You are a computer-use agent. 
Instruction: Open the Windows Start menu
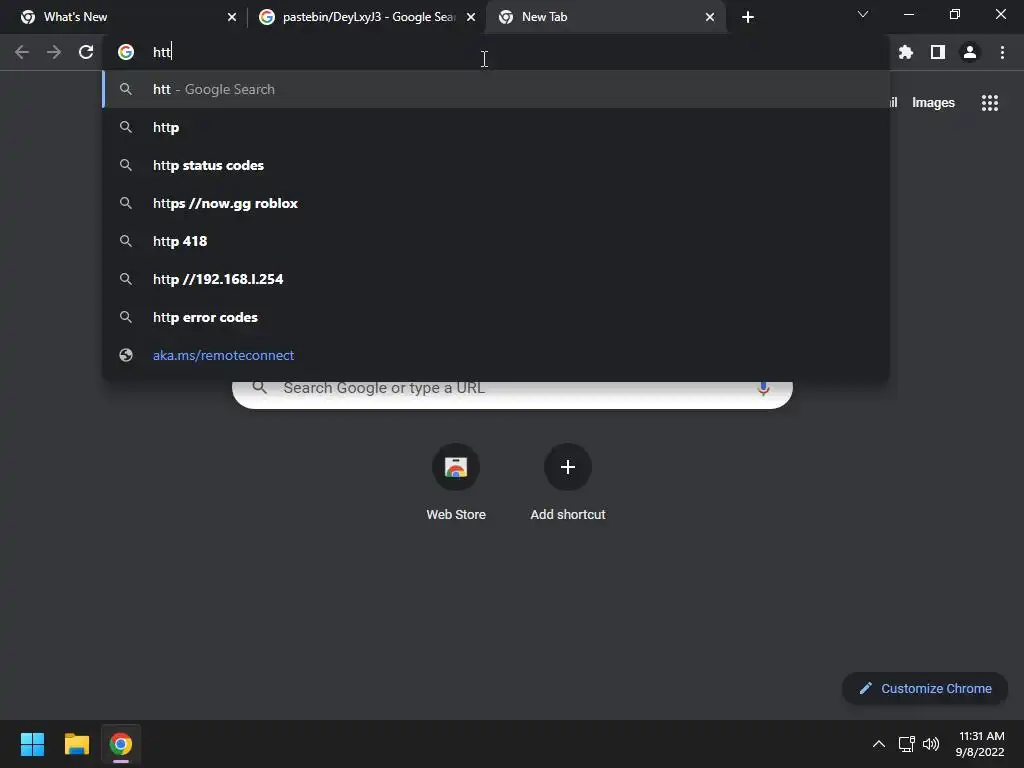point(33,744)
